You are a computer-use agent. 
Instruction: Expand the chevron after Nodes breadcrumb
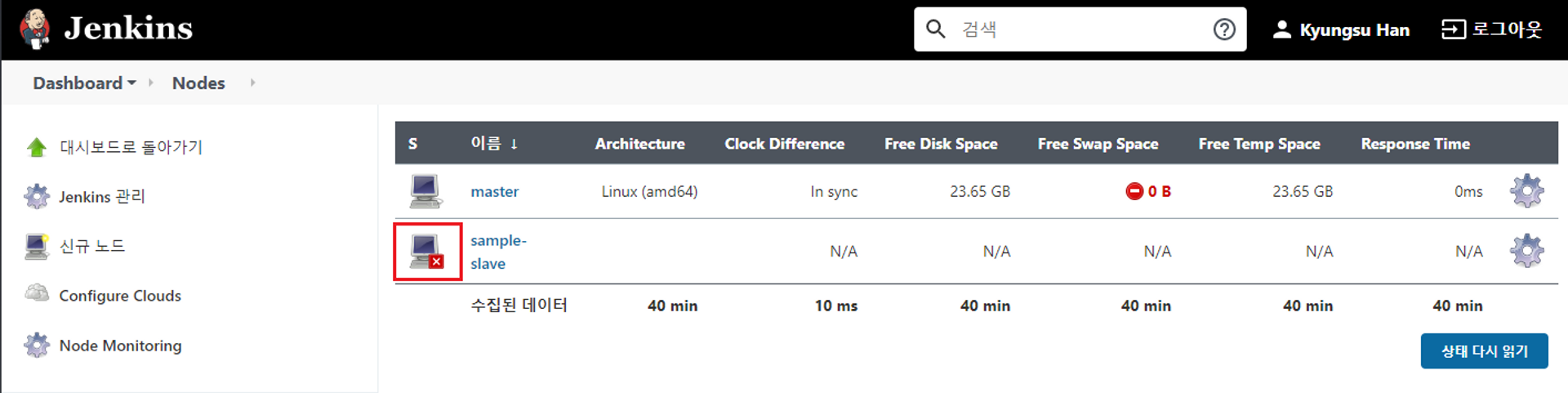(x=252, y=83)
